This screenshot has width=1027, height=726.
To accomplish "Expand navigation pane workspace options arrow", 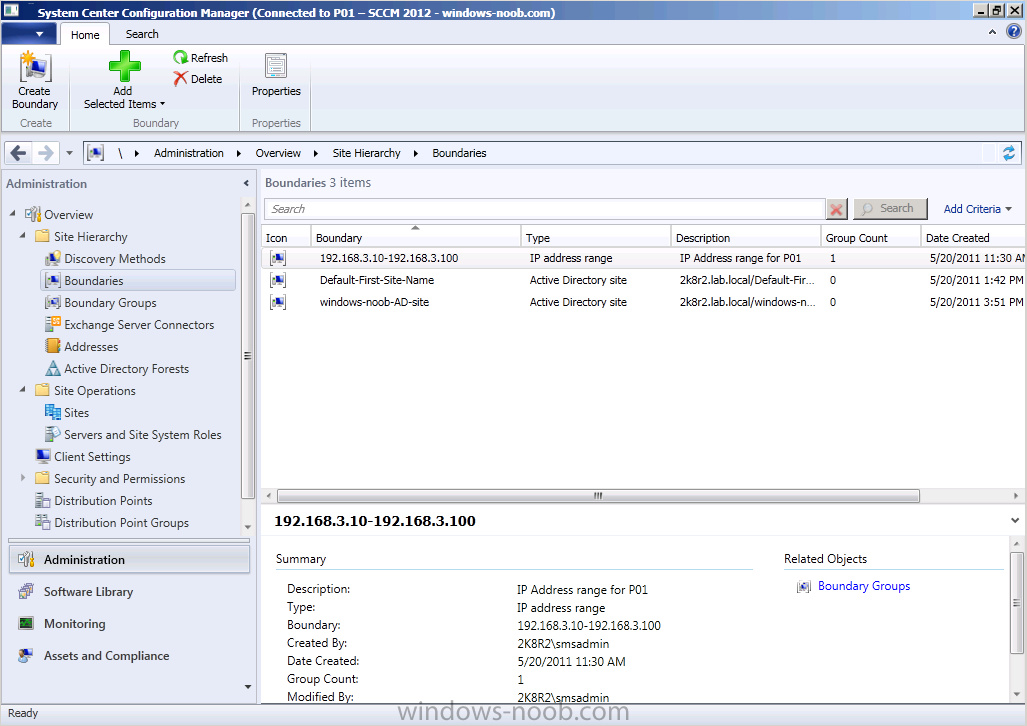I will coord(248,687).
